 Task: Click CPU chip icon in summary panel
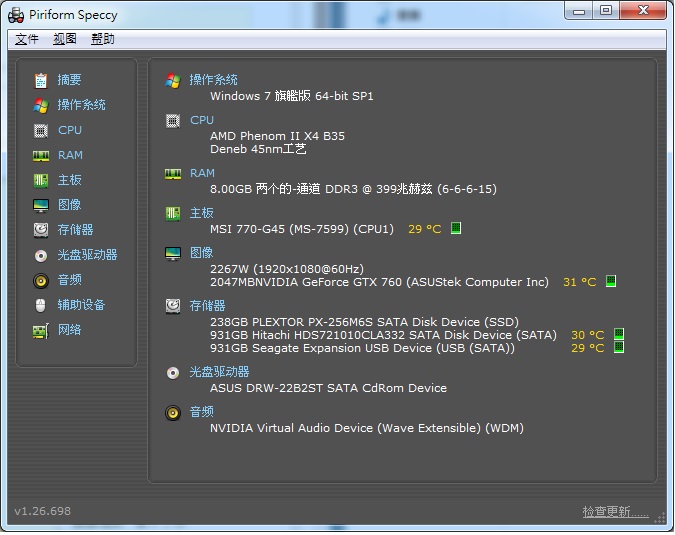click(173, 121)
